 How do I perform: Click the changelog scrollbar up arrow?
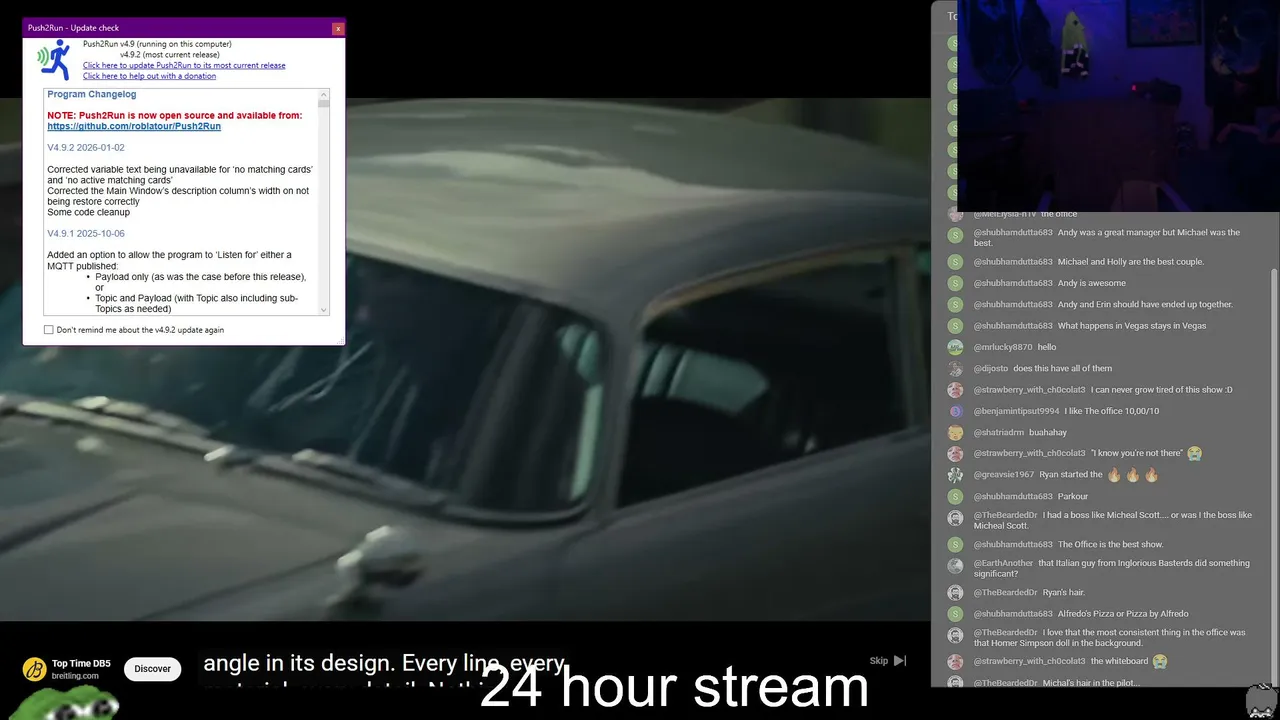[323, 93]
